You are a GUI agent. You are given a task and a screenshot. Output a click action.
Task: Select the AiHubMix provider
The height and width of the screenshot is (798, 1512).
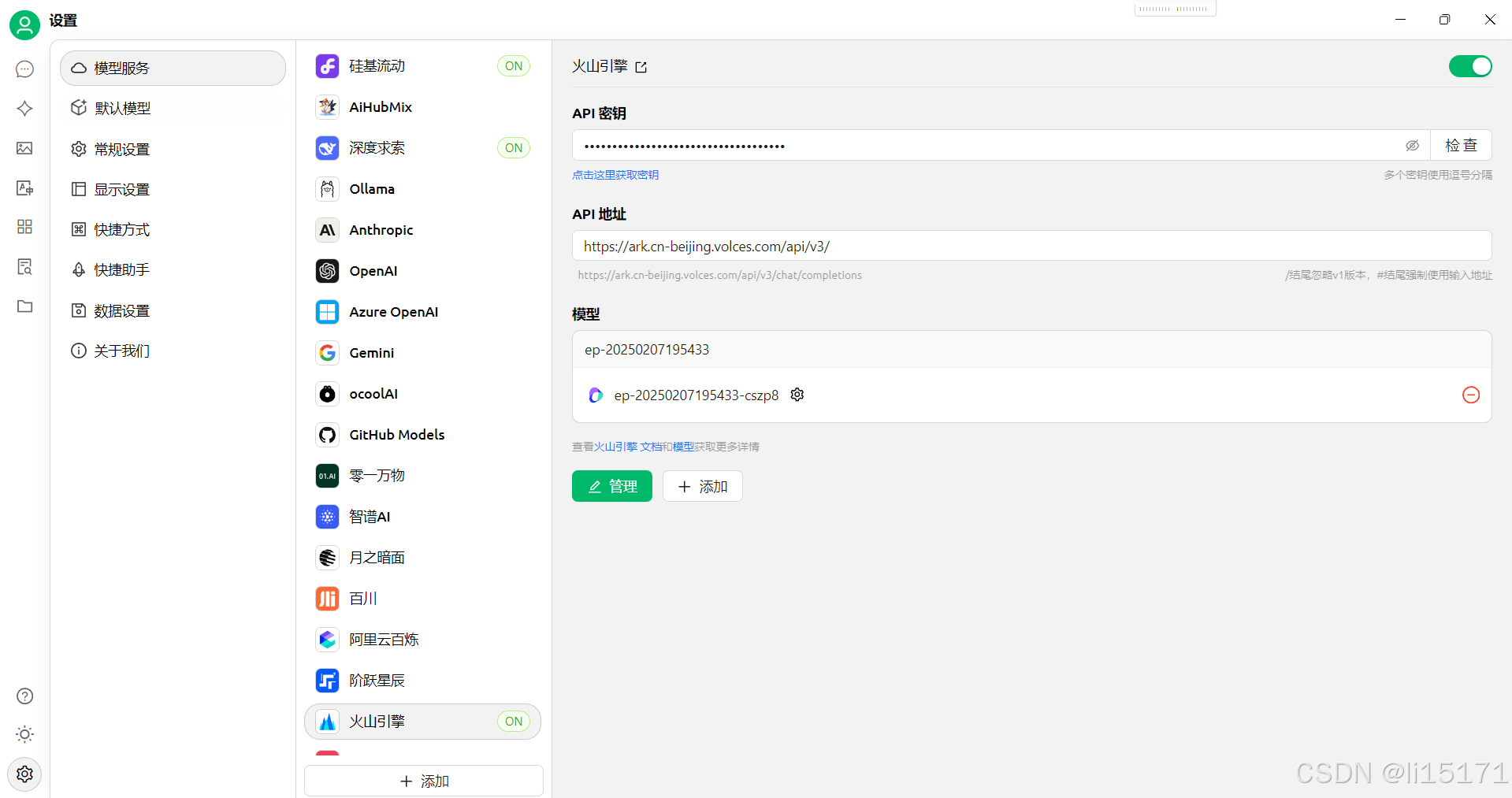422,107
